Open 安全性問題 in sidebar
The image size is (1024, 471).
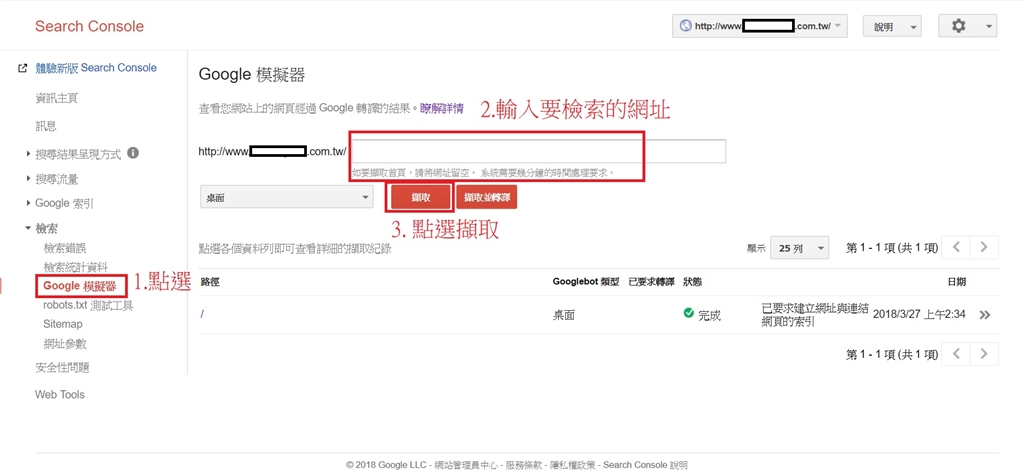[62, 368]
